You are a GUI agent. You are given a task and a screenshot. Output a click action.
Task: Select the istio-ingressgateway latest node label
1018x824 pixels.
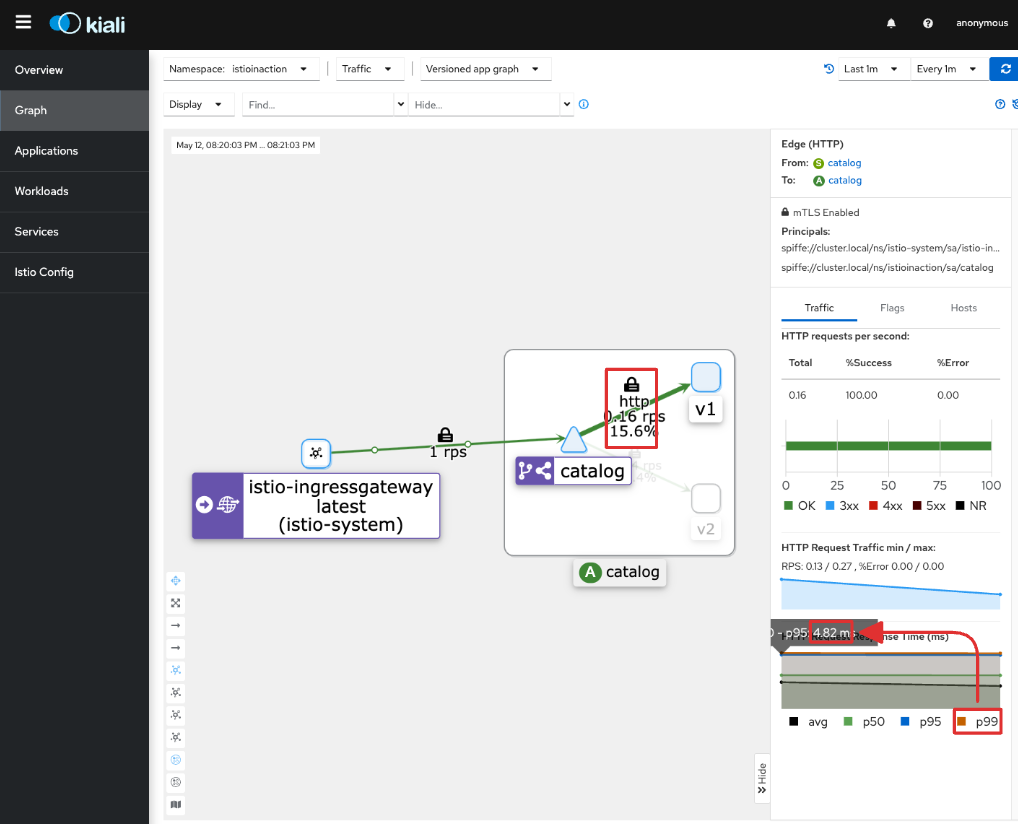[316, 506]
